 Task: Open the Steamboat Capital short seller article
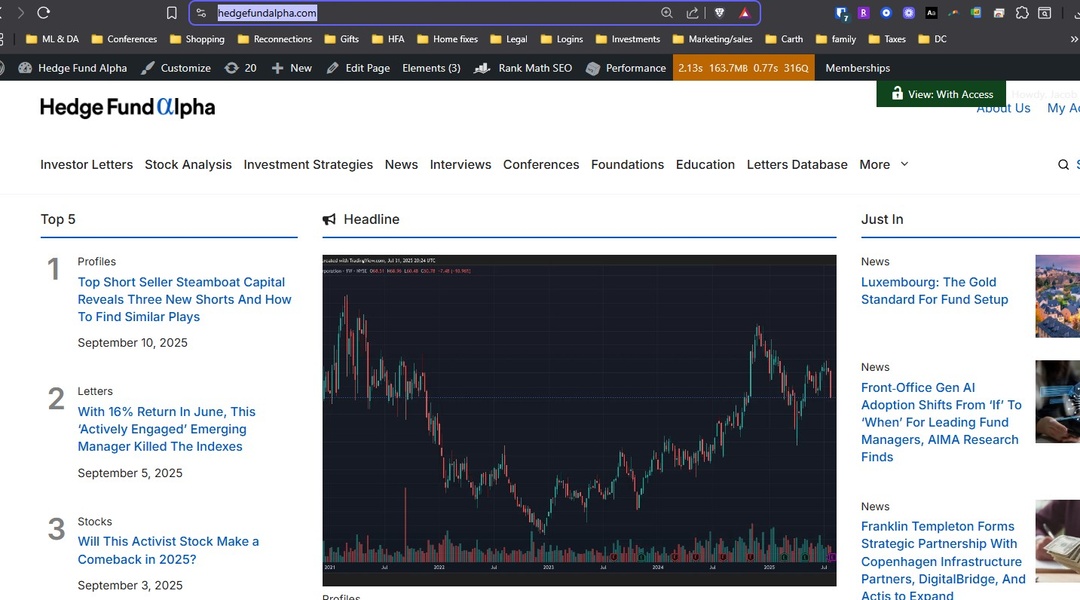pos(184,299)
